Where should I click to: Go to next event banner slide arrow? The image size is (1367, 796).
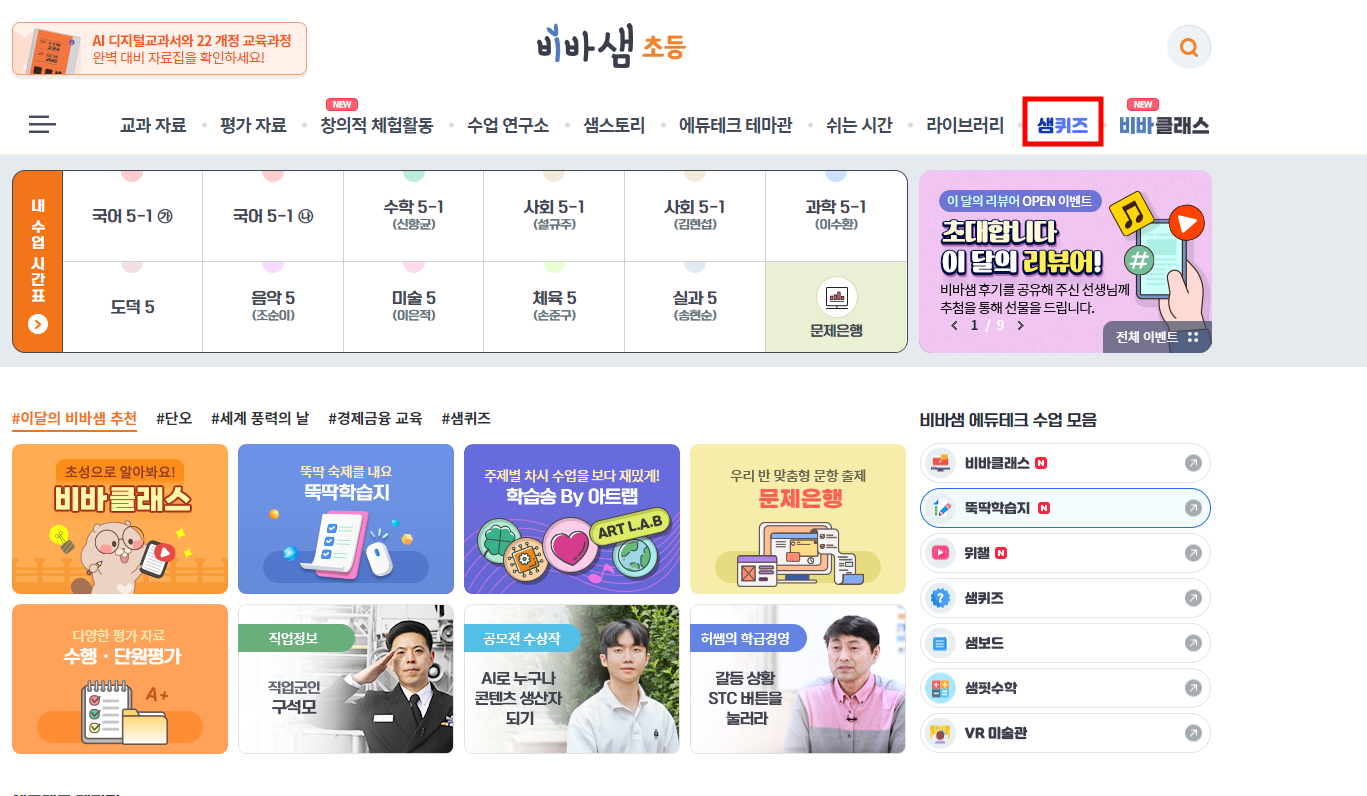[1020, 325]
